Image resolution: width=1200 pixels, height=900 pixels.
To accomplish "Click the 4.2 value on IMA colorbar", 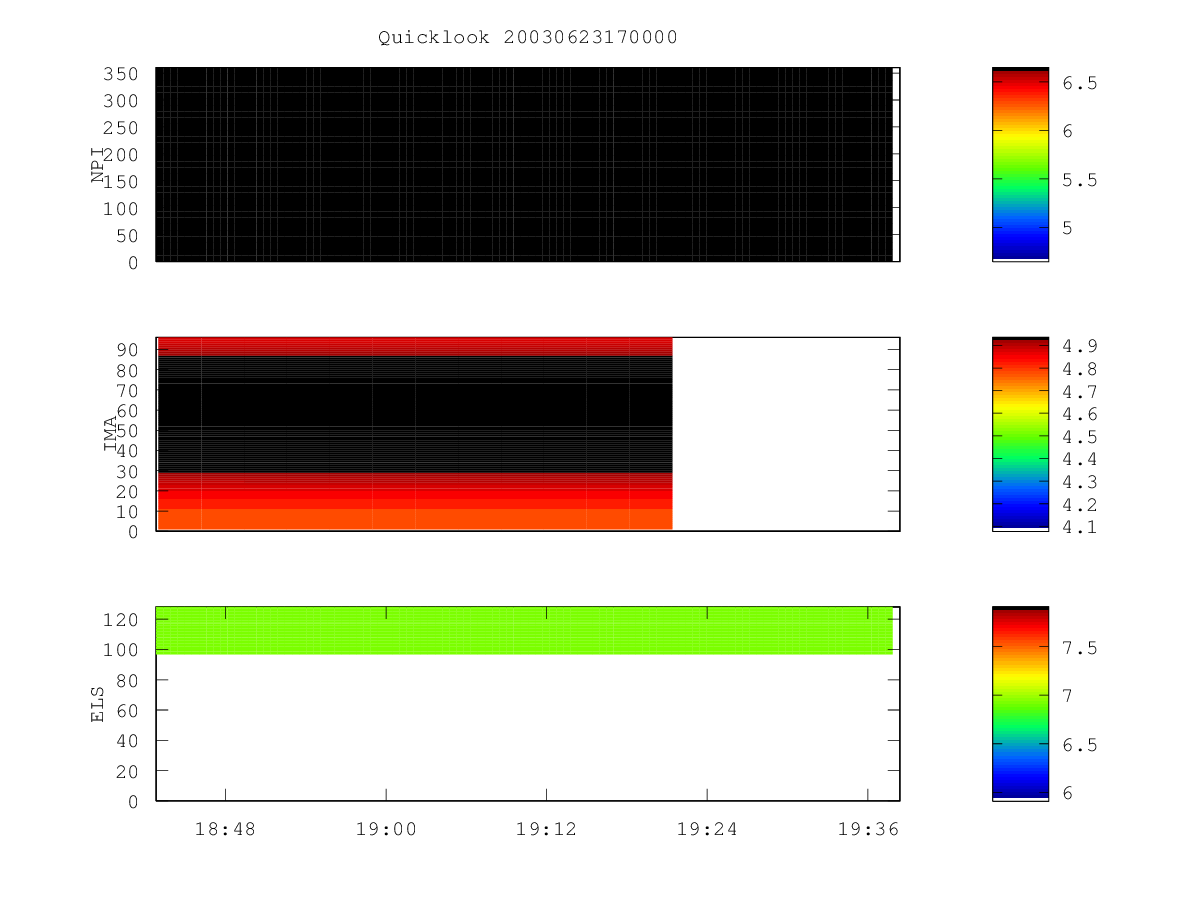I will click(x=1080, y=505).
